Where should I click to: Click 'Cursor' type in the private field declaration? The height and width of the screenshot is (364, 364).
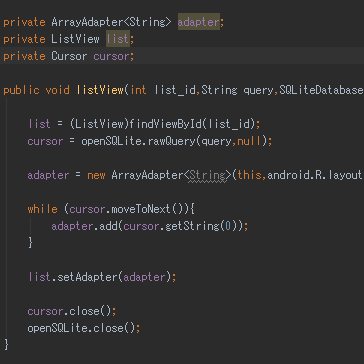(x=69, y=56)
